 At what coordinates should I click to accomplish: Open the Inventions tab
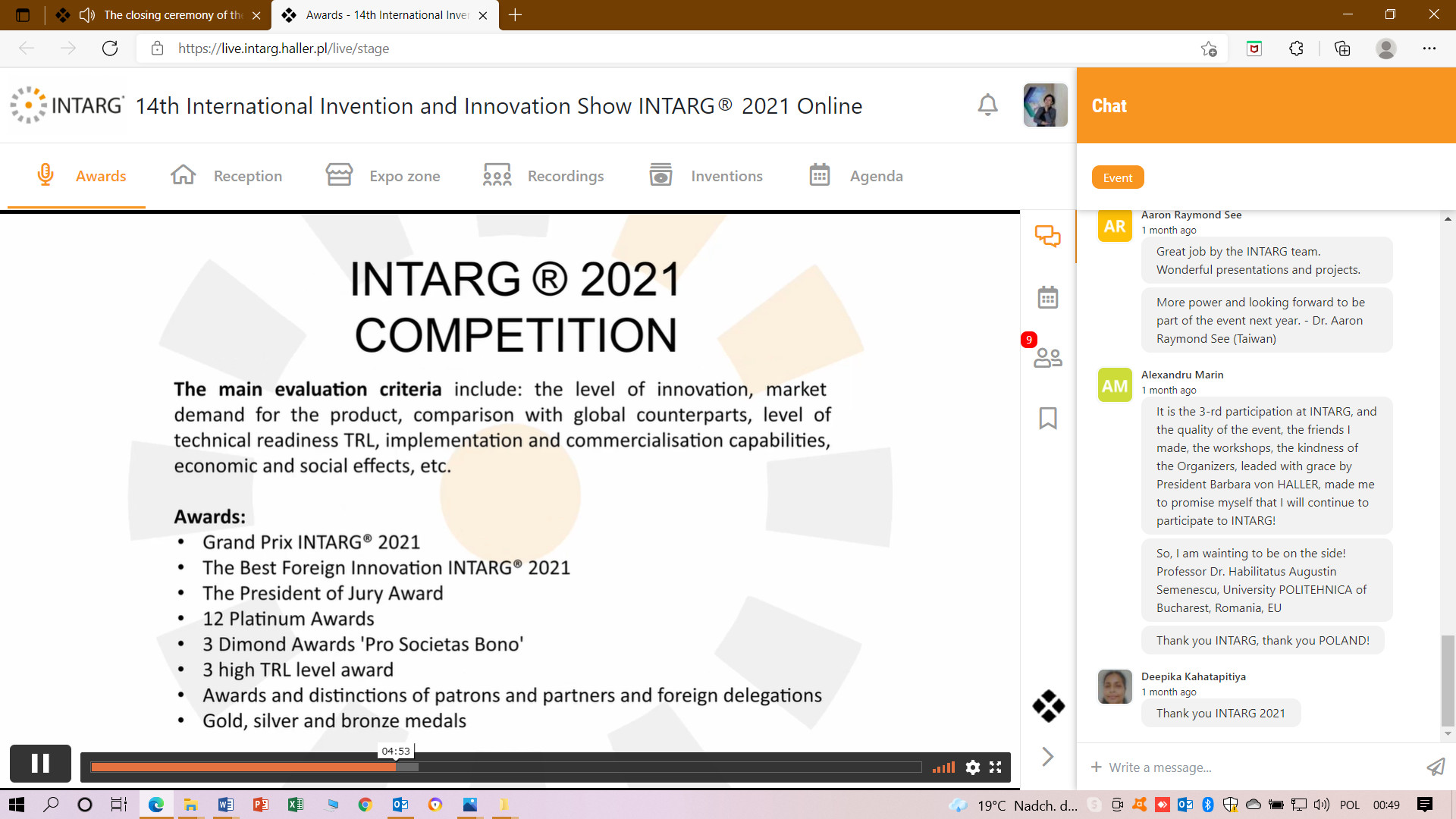coord(706,176)
